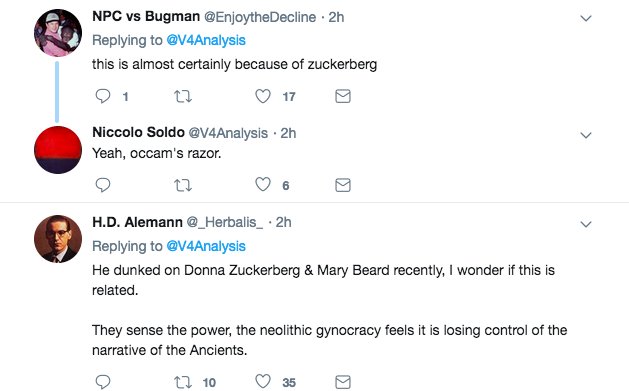The image size is (629, 391).
Task: Retweet H.D. Alemann's tweet with 10 retweets
Action: 183,382
